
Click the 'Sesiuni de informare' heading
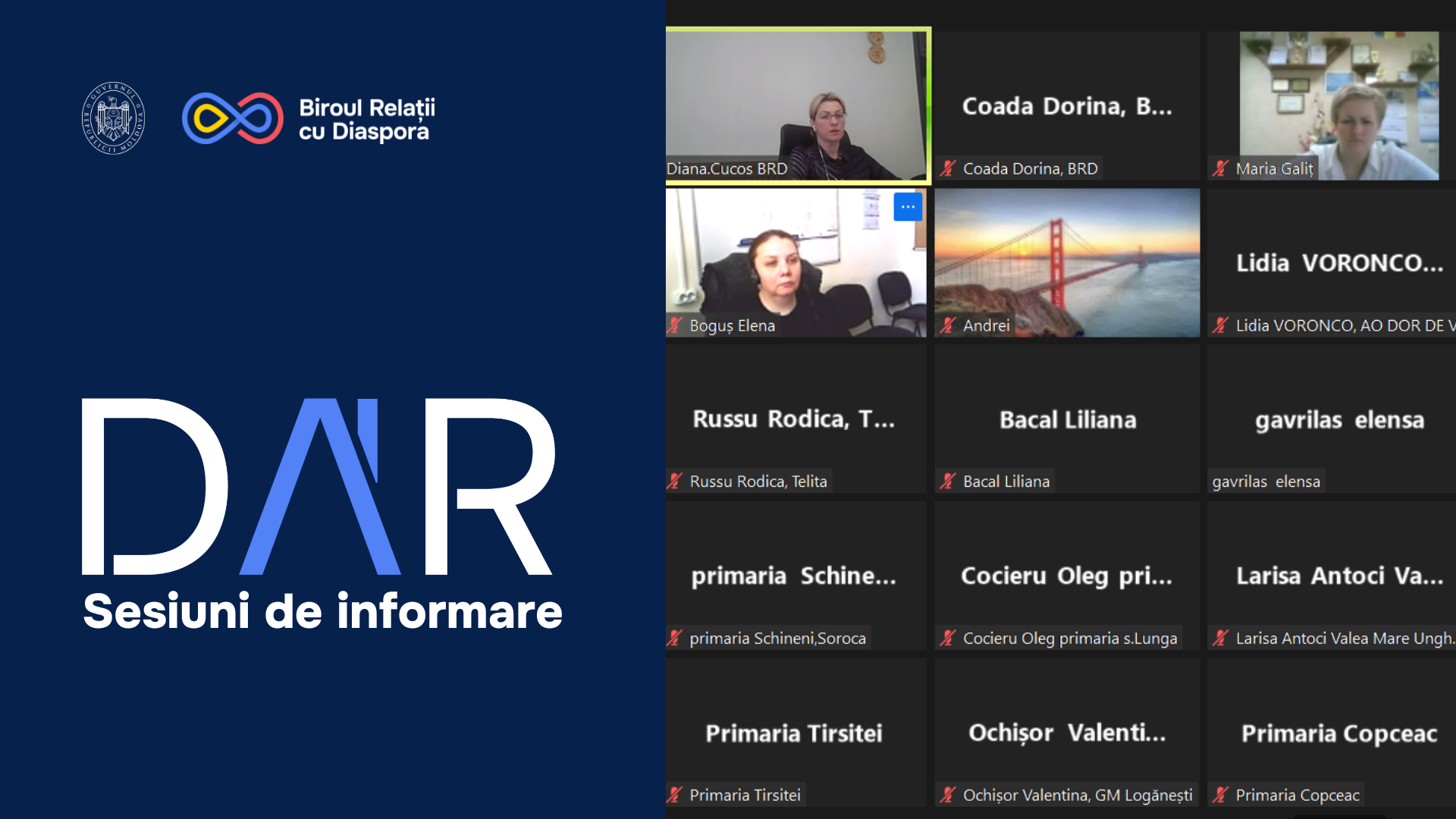(323, 611)
